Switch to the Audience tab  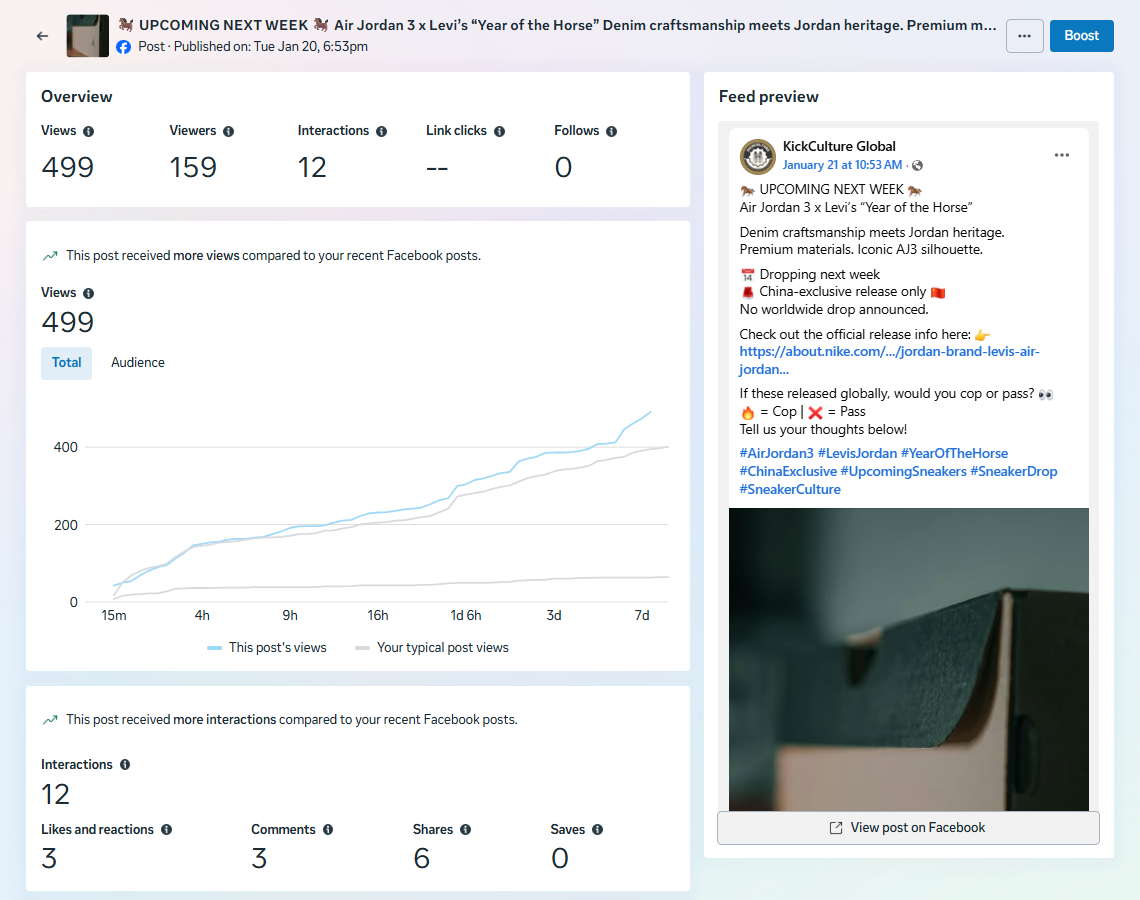click(138, 363)
